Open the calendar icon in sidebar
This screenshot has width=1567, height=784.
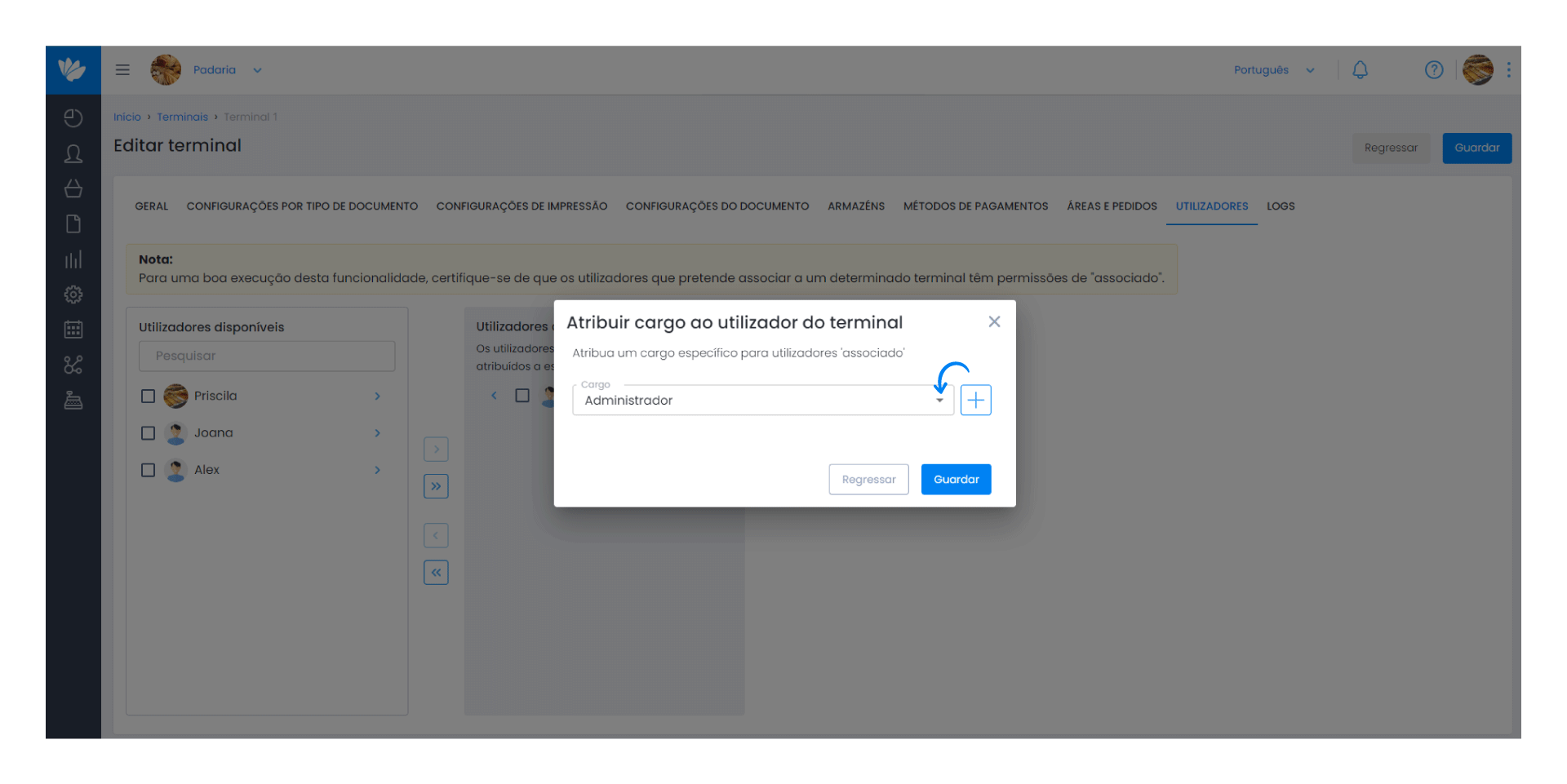point(73,330)
